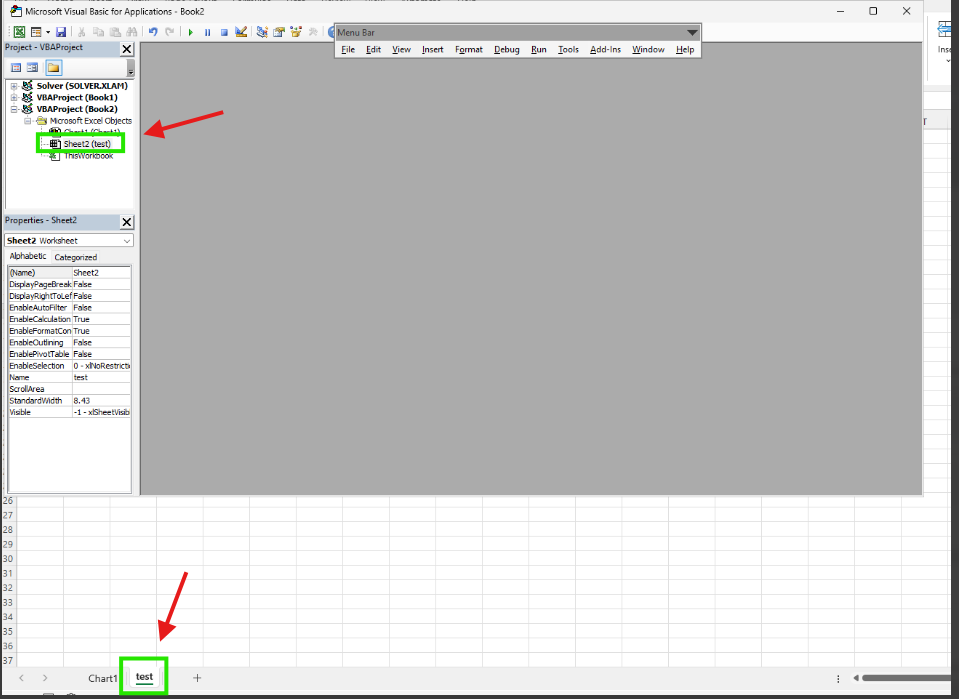Open the Sheet2 Worksheet object dropdown
Screen dimensions: 959x699
coord(127,241)
